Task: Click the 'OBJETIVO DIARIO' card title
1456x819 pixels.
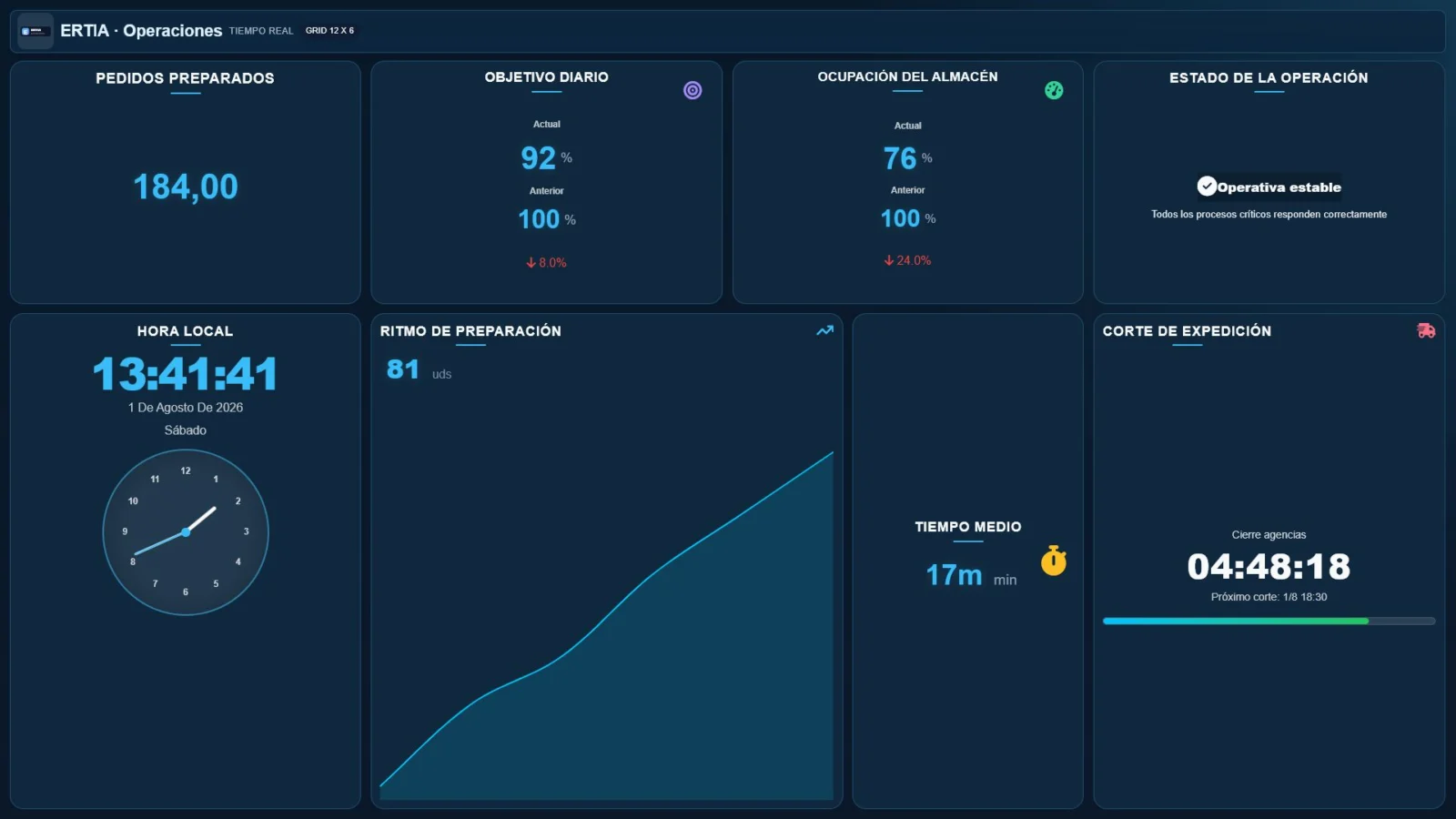Action: (546, 77)
